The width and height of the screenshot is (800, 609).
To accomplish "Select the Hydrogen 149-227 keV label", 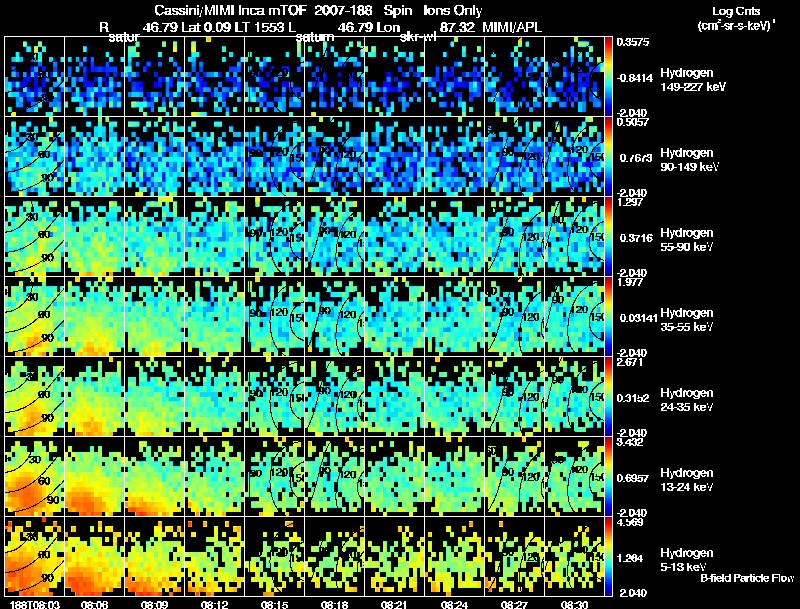I will (693, 80).
